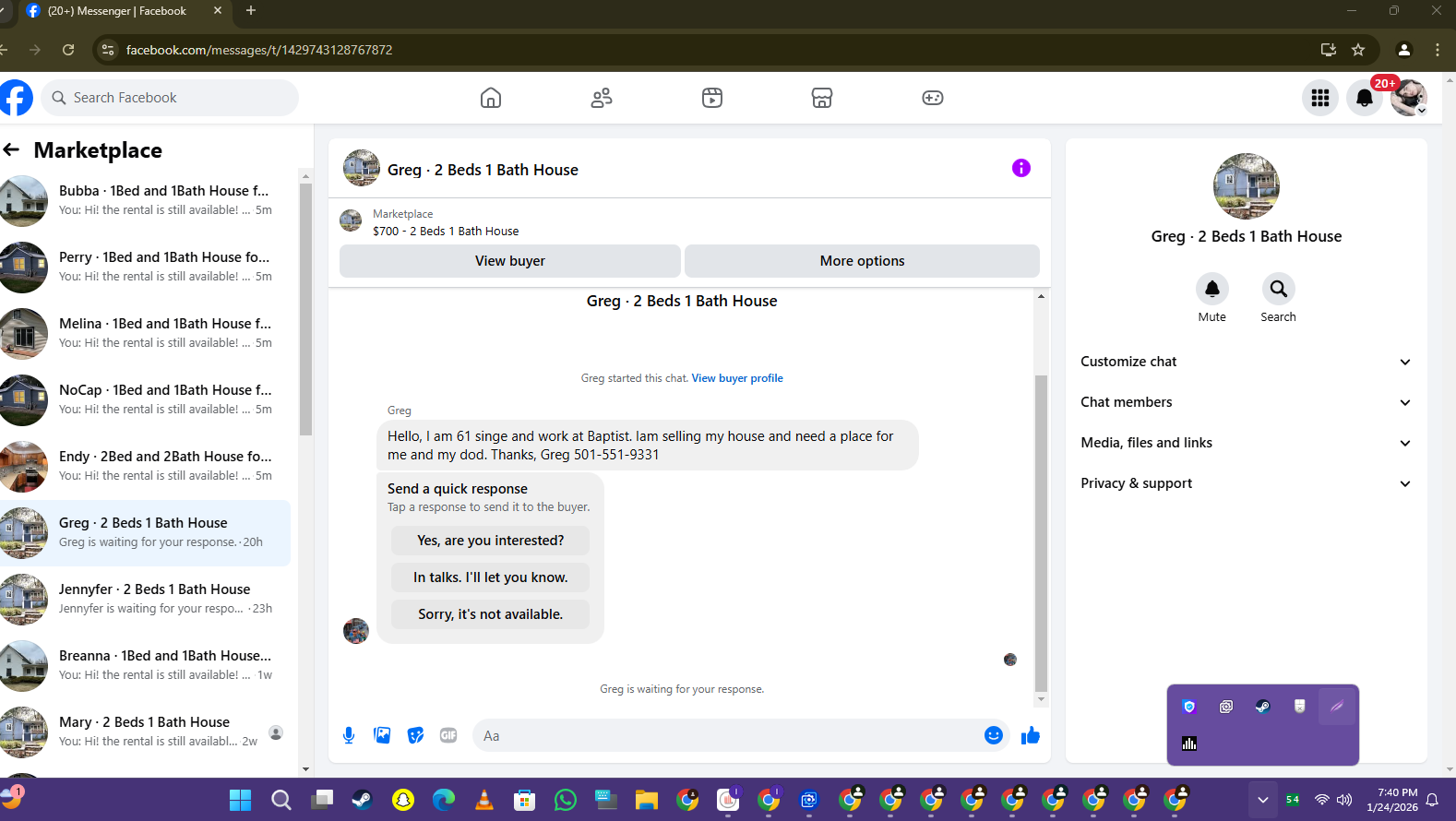Click the Facebook logo
The height and width of the screenshot is (821, 1456).
(15, 98)
